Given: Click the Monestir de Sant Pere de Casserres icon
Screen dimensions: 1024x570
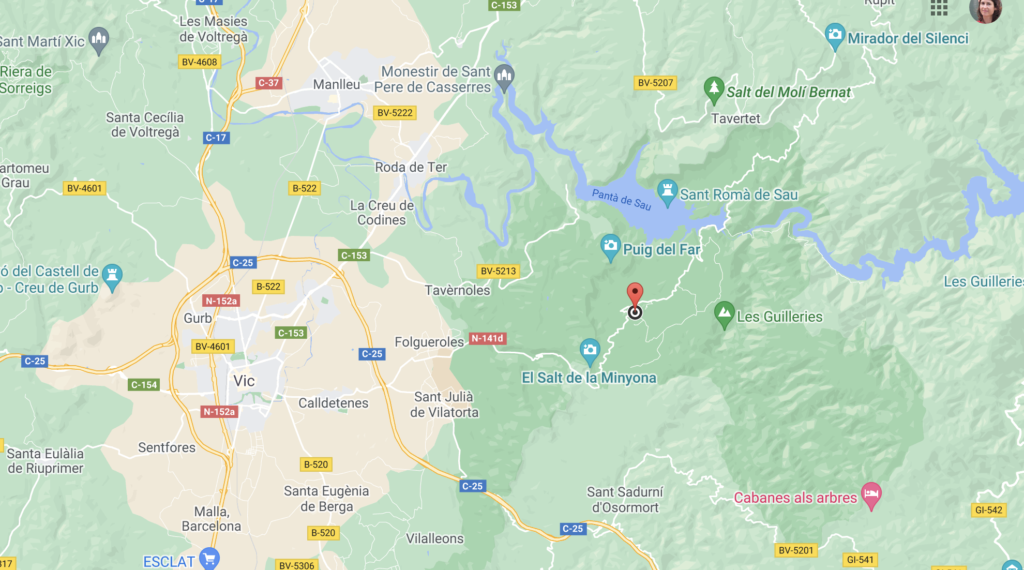Looking at the screenshot, I should pos(504,78).
